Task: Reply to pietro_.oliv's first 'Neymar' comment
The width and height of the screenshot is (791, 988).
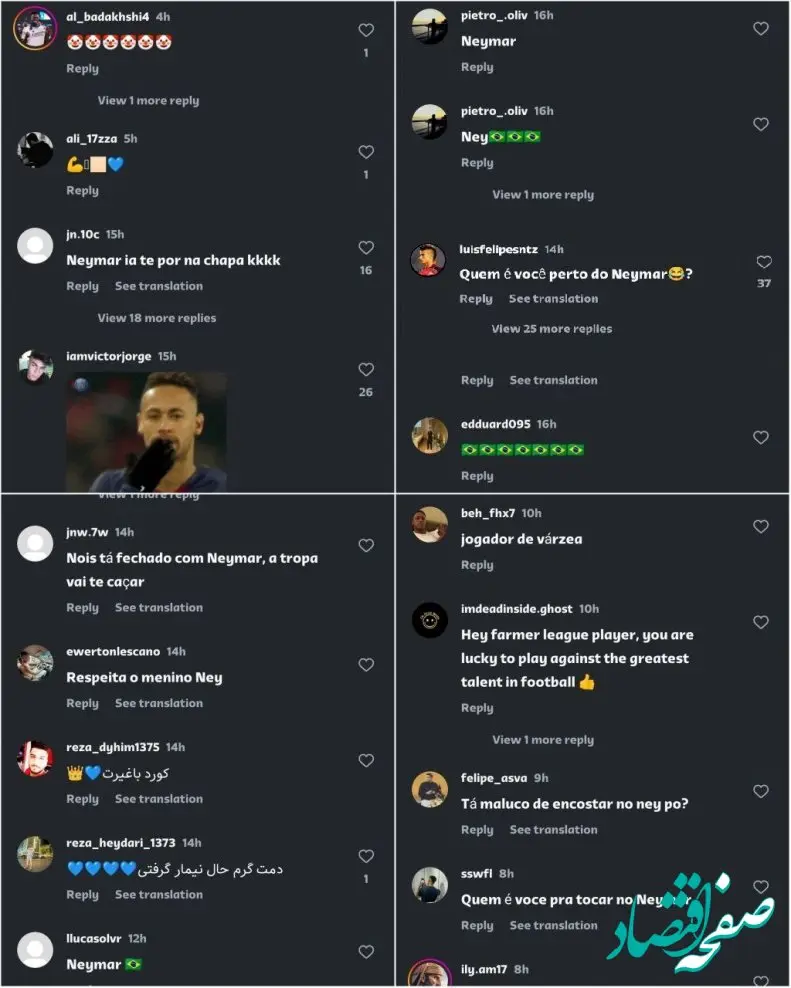Action: click(477, 68)
